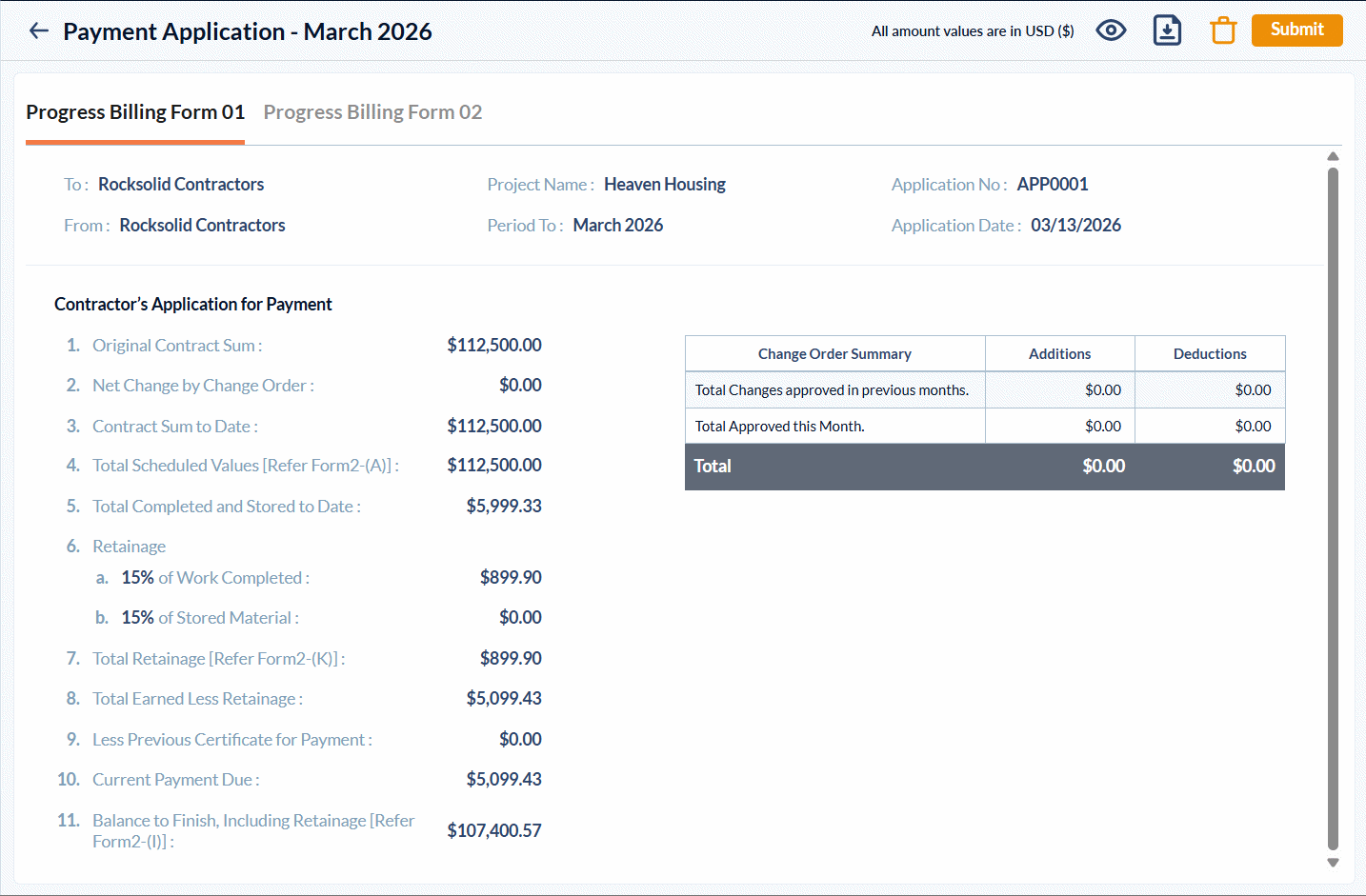
Task: Select the Progress Billing Form 01 tab
Action: [x=135, y=112]
